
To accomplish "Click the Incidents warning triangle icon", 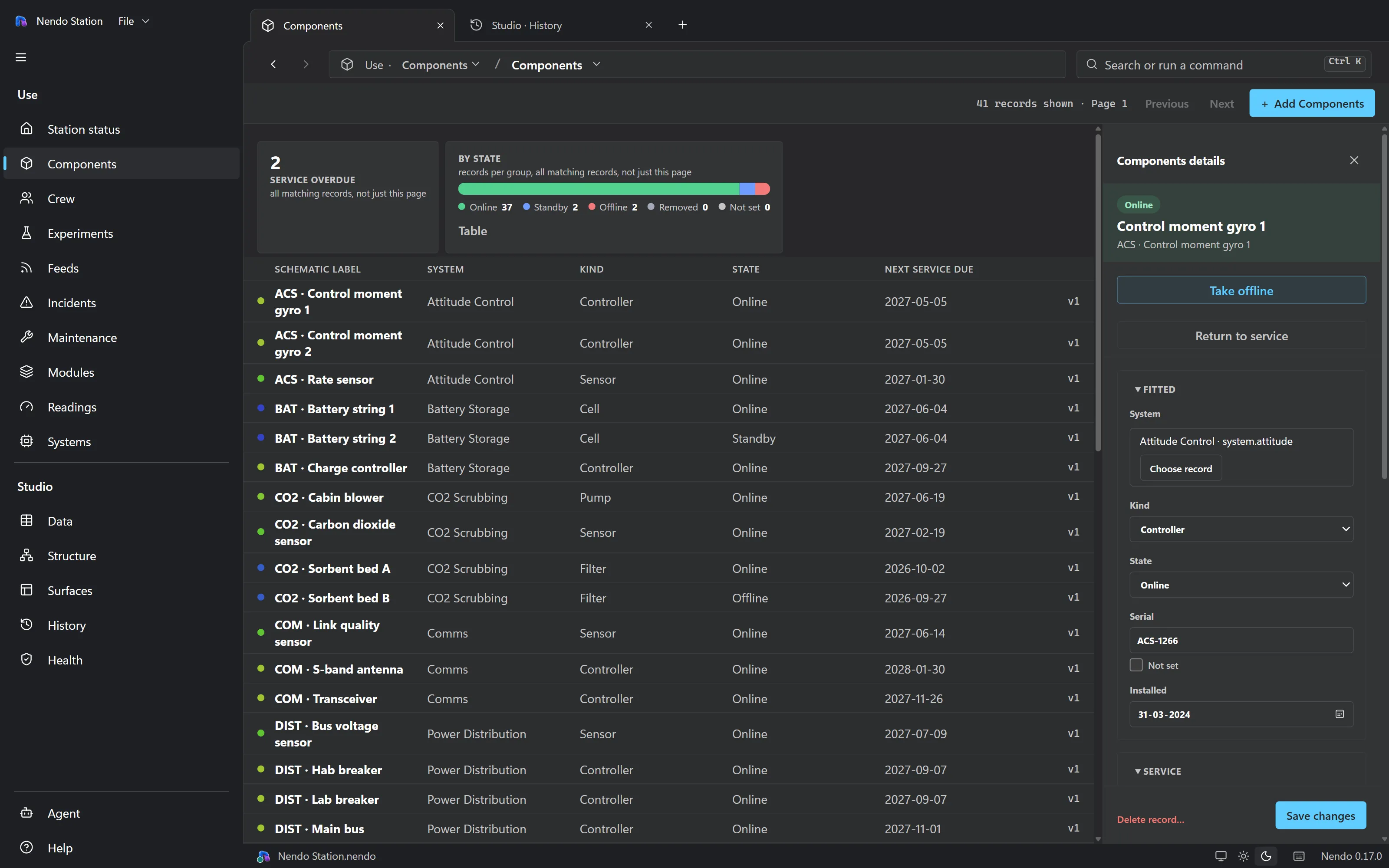I will [26, 302].
